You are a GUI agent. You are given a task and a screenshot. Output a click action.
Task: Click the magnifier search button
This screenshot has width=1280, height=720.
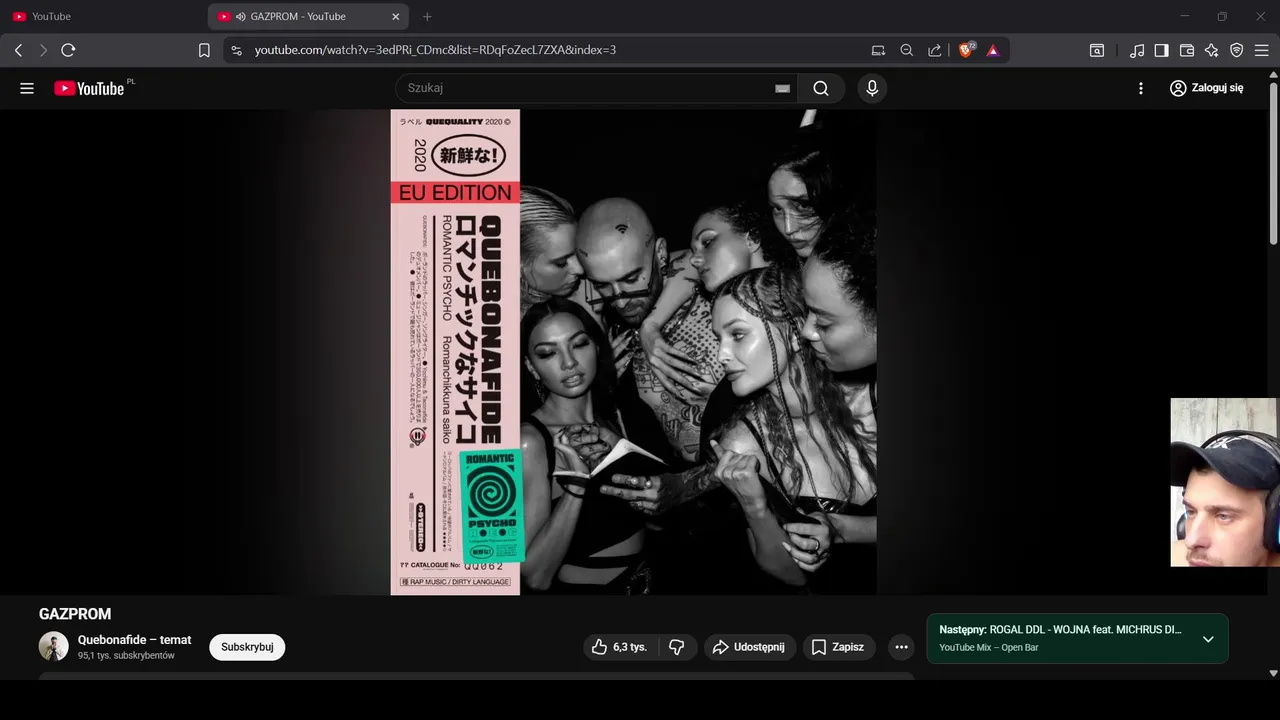pos(821,88)
